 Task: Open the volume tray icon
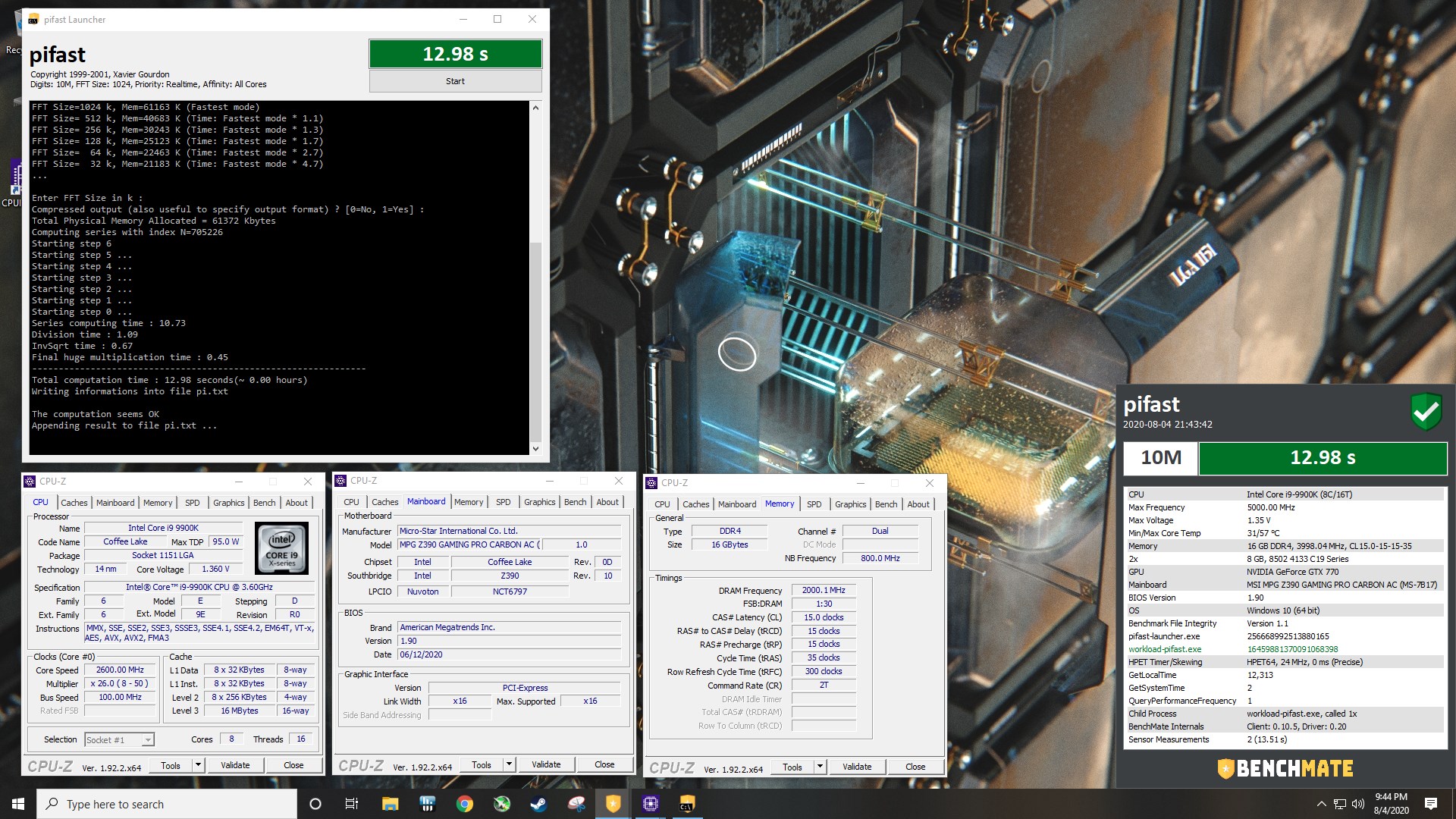[1357, 804]
